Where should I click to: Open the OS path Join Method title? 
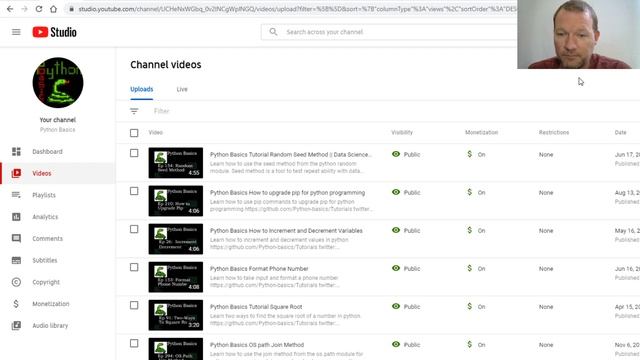pos(257,344)
